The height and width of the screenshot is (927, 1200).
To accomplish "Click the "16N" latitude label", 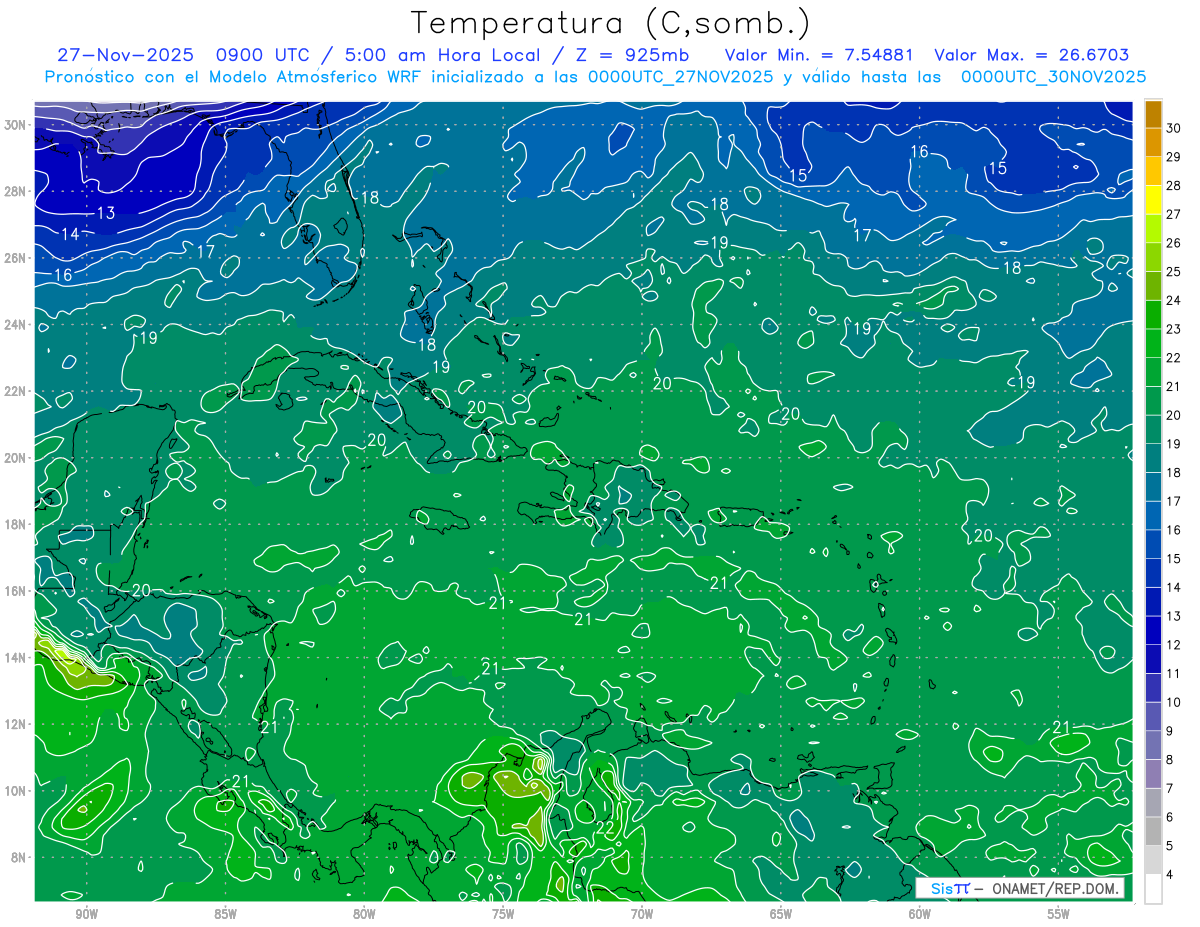I will tap(16, 591).
